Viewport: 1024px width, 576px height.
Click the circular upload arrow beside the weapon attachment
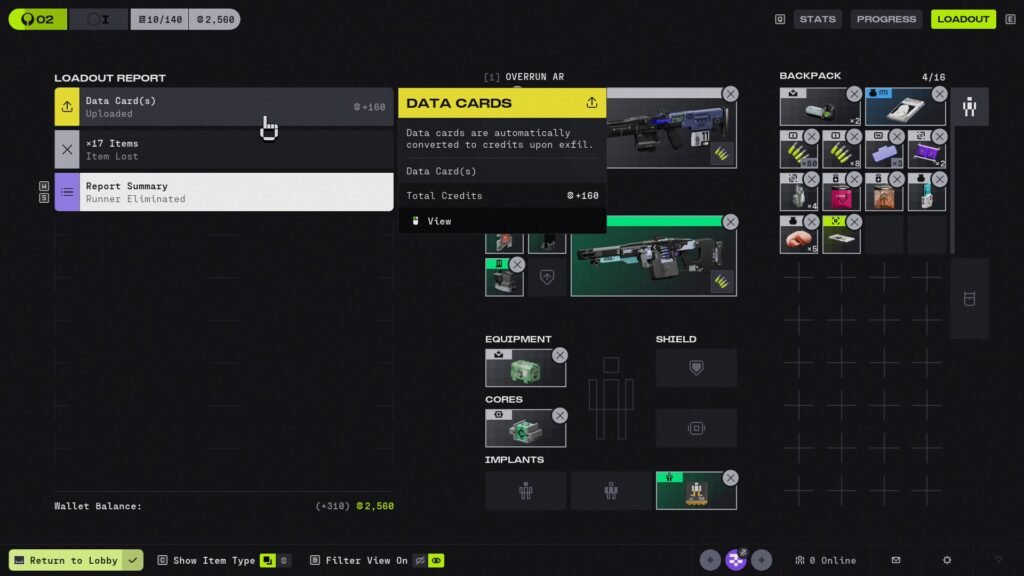point(547,278)
